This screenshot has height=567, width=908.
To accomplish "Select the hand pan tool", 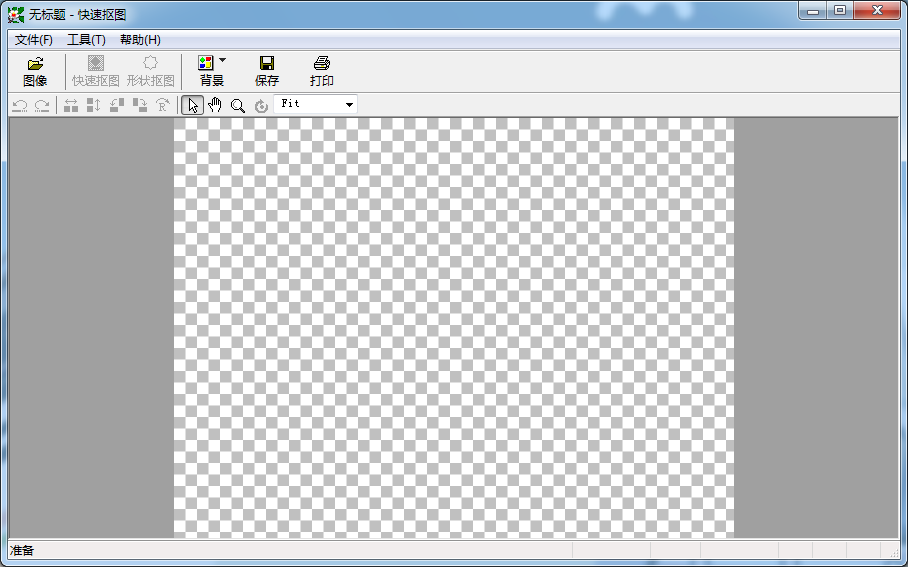I will pos(215,105).
